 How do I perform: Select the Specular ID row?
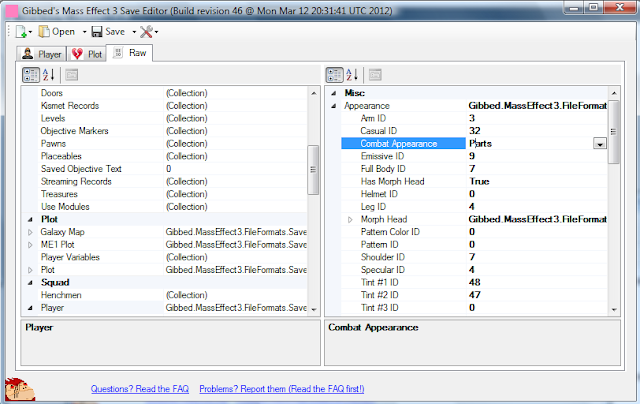[x=474, y=270]
